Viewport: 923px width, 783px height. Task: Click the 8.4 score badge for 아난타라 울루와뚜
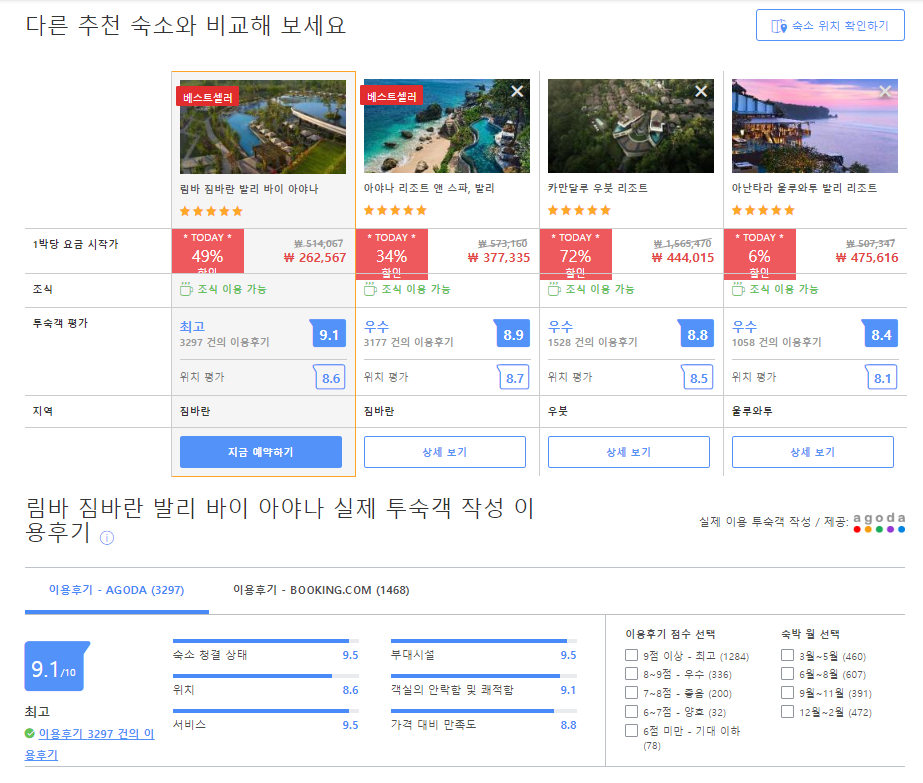click(881, 334)
